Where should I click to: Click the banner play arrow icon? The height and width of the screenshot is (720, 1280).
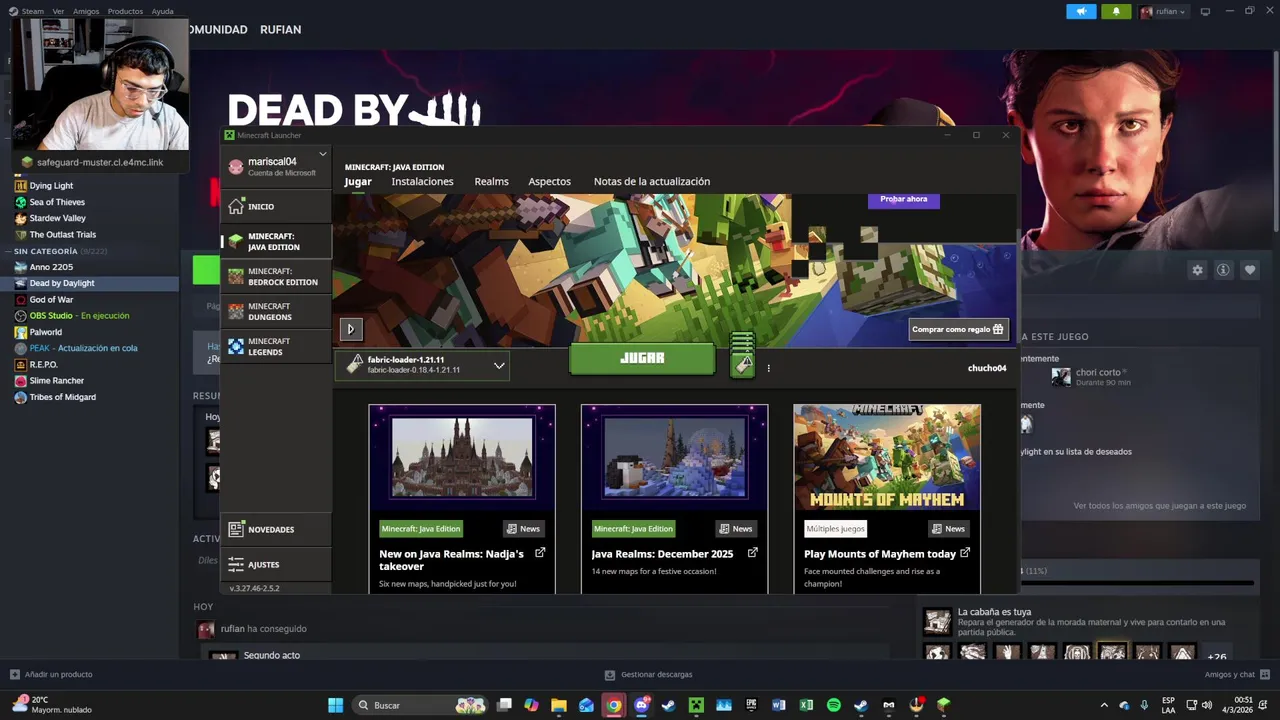coord(351,329)
